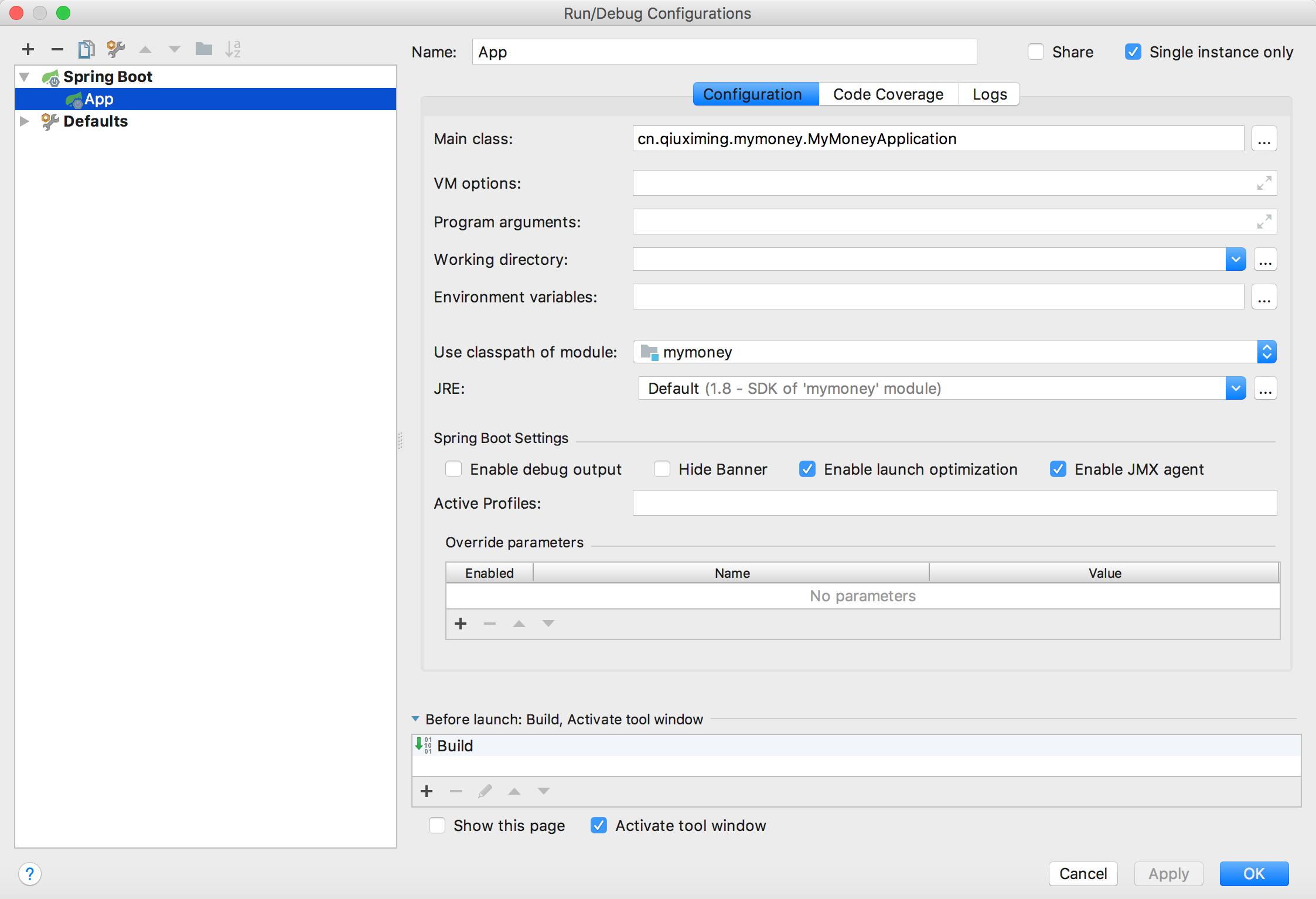
Task: Create new folder for configurations
Action: click(203, 49)
